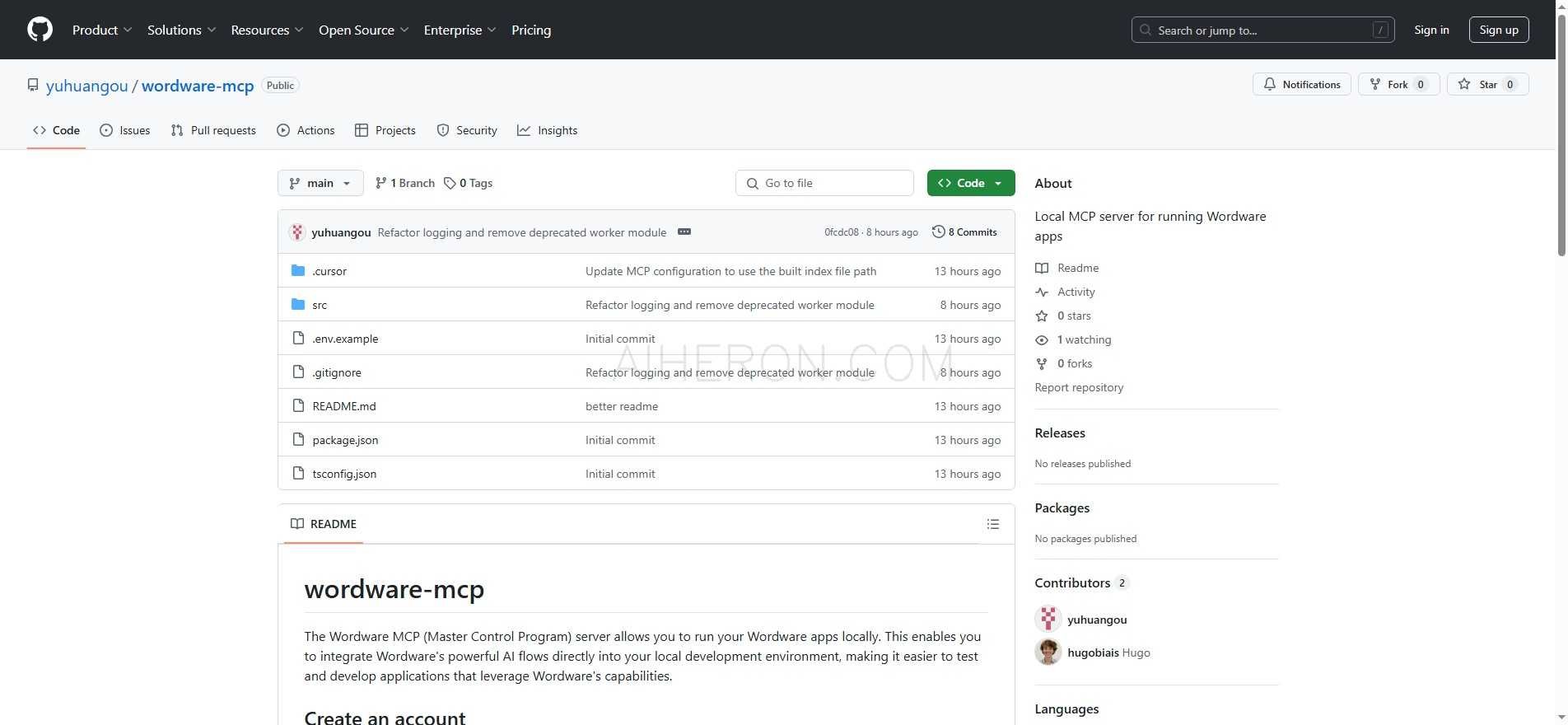
Task: Open the .env.example file
Action: pyautogui.click(x=345, y=339)
